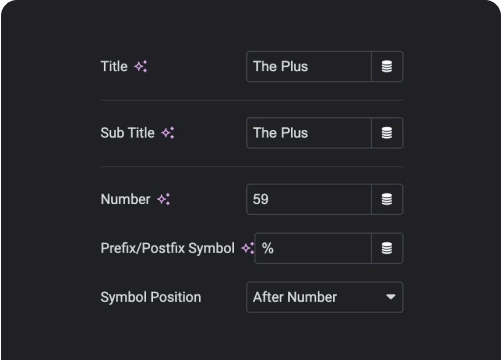Image resolution: width=501 pixels, height=360 pixels.
Task: Select the Number label text
Action: (126, 199)
